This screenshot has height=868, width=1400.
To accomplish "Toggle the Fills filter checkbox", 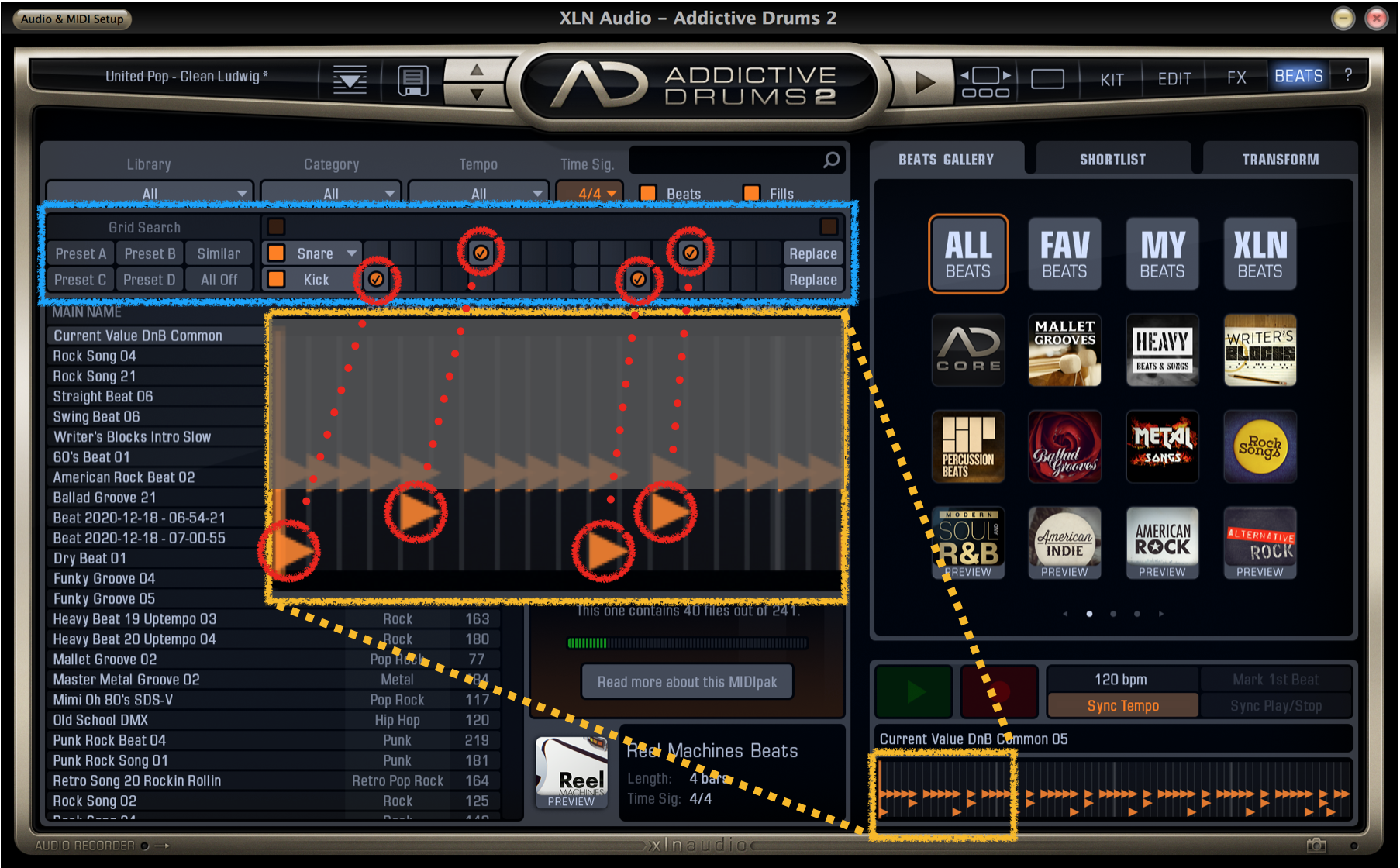I will tap(751, 193).
